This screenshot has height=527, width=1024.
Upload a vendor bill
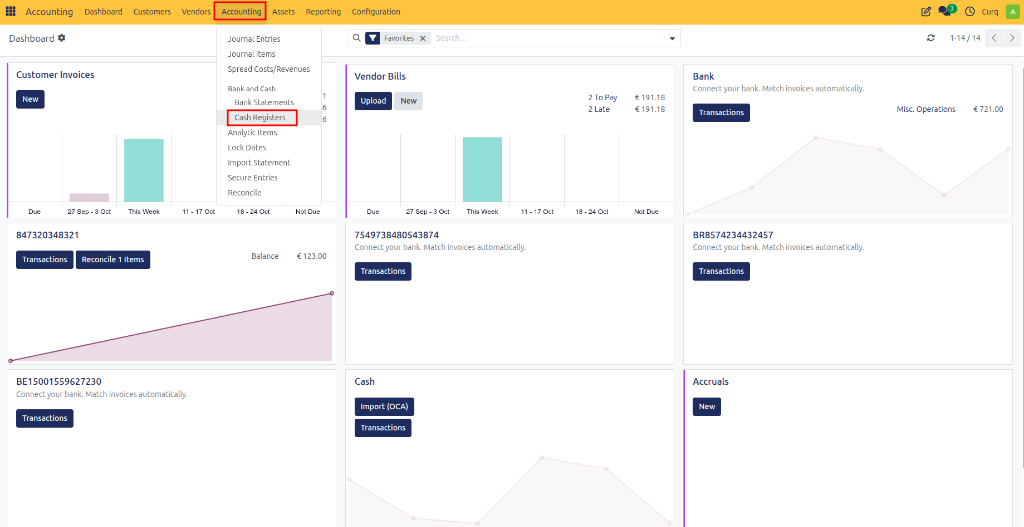(x=374, y=101)
